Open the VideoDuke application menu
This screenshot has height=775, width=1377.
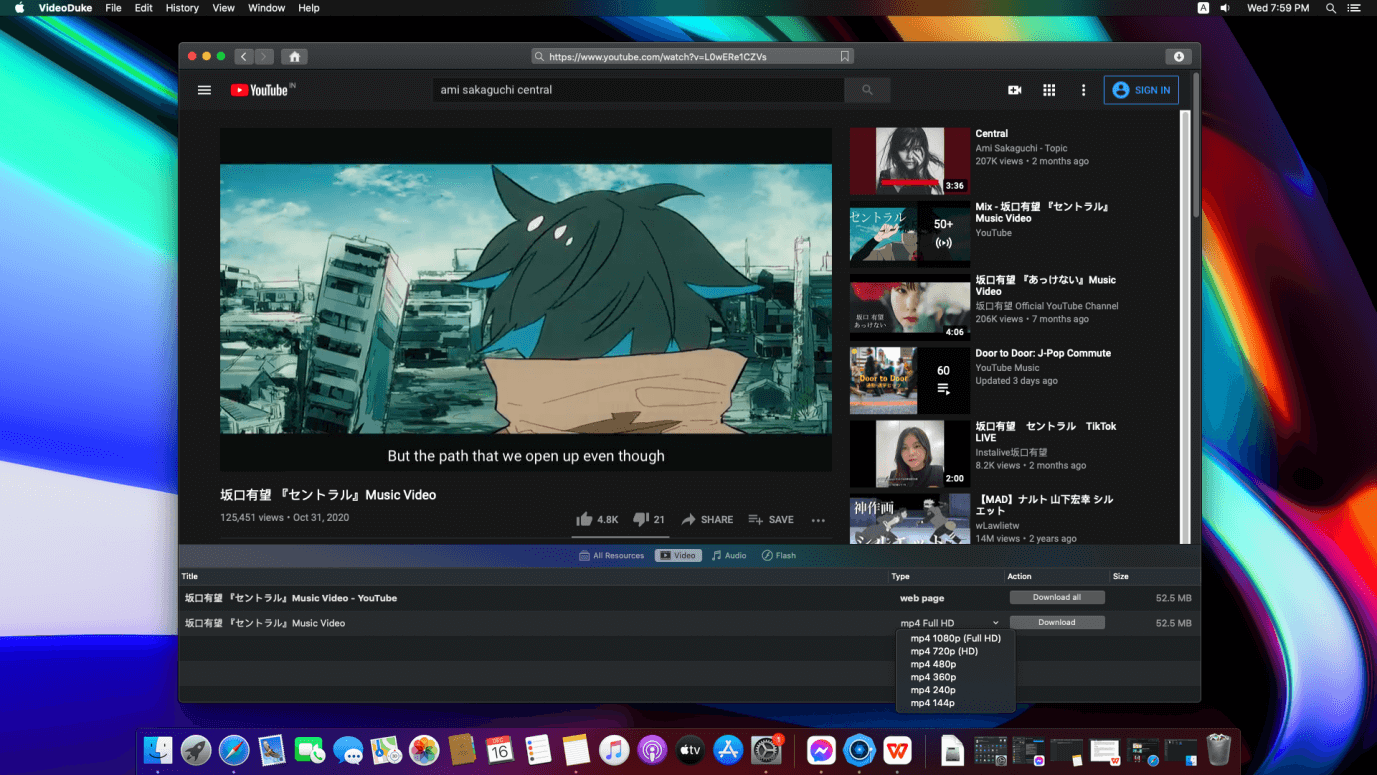coord(65,8)
